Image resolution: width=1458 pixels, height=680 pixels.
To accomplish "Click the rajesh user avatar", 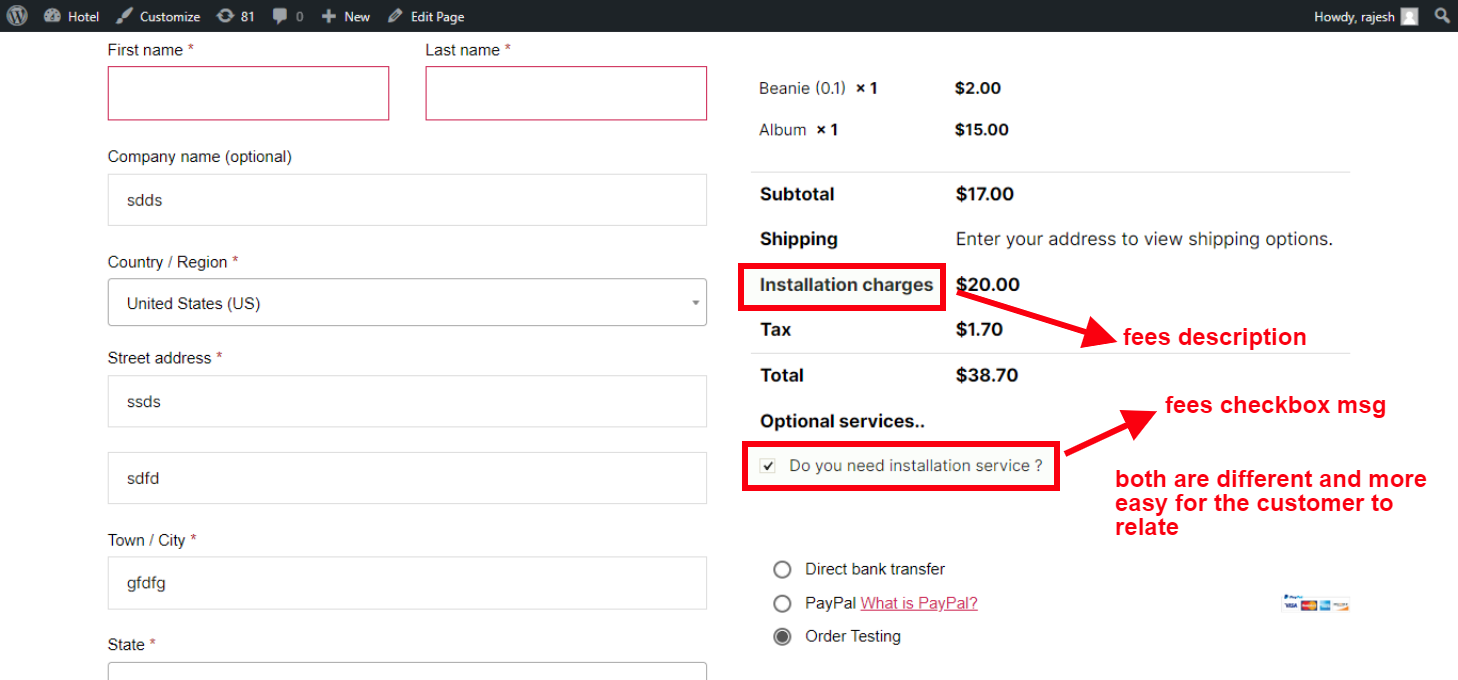I will click(1409, 16).
